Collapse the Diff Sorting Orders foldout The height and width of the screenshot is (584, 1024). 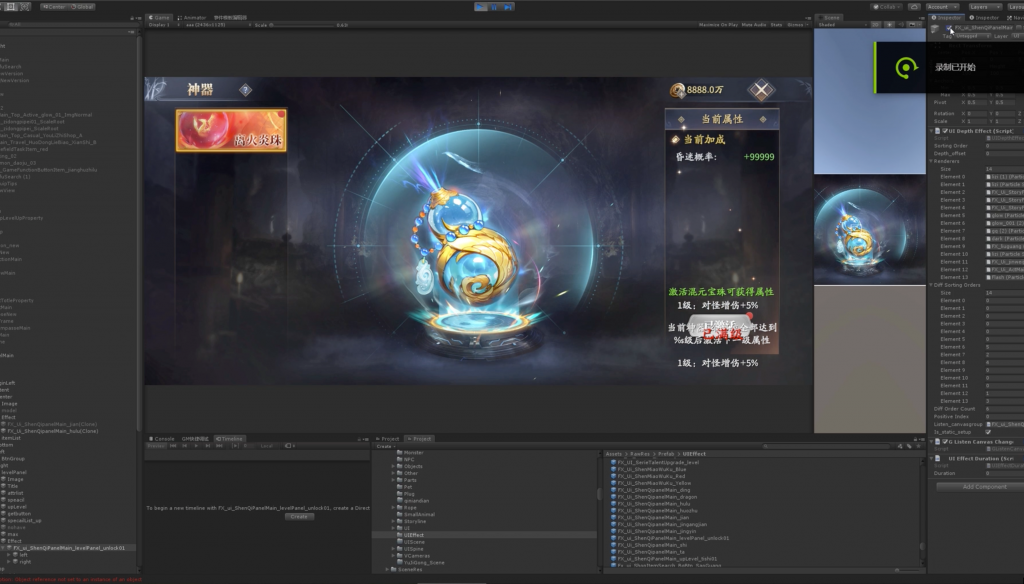pyautogui.click(x=932, y=285)
